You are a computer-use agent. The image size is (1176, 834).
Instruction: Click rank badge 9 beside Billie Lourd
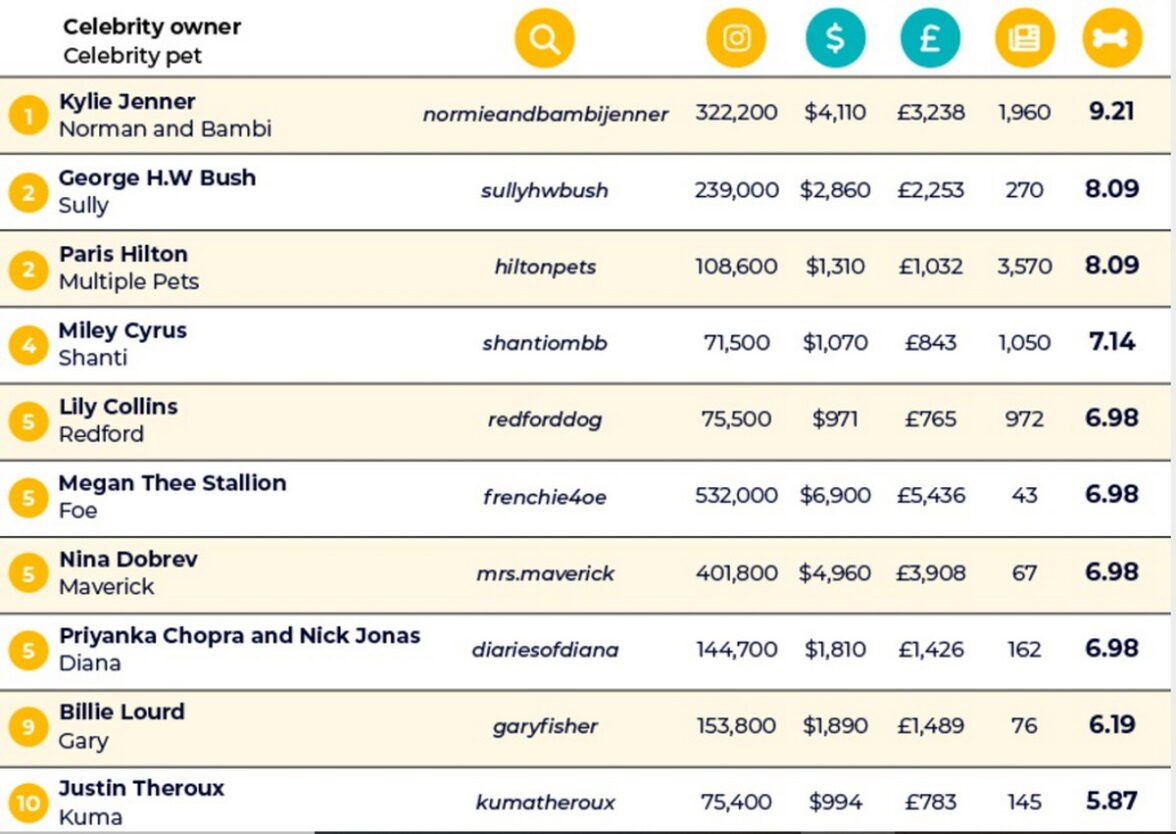point(28,727)
